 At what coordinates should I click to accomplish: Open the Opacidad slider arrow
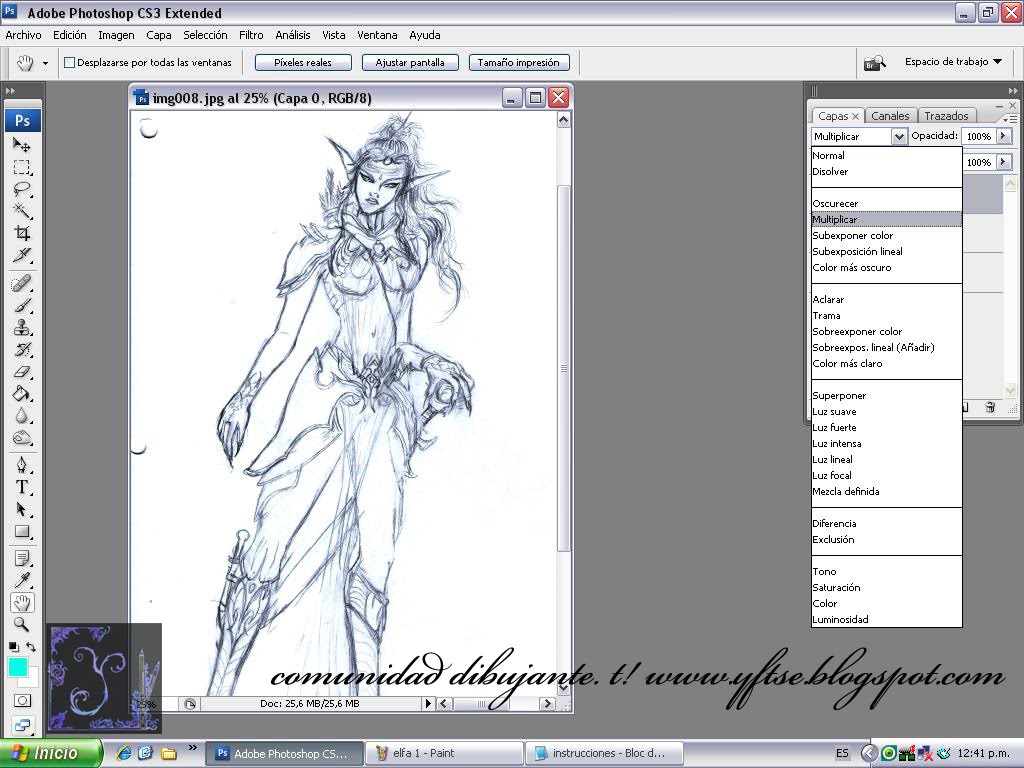point(1003,136)
